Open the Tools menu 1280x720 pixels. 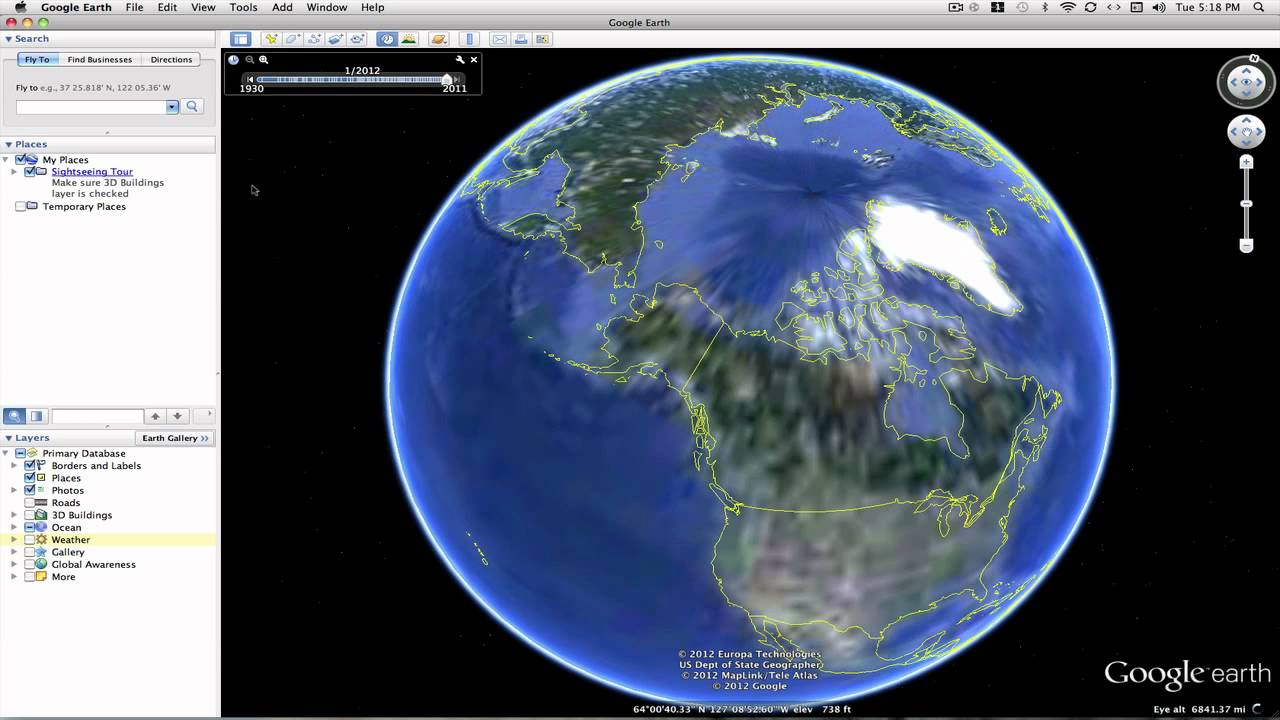click(x=243, y=7)
